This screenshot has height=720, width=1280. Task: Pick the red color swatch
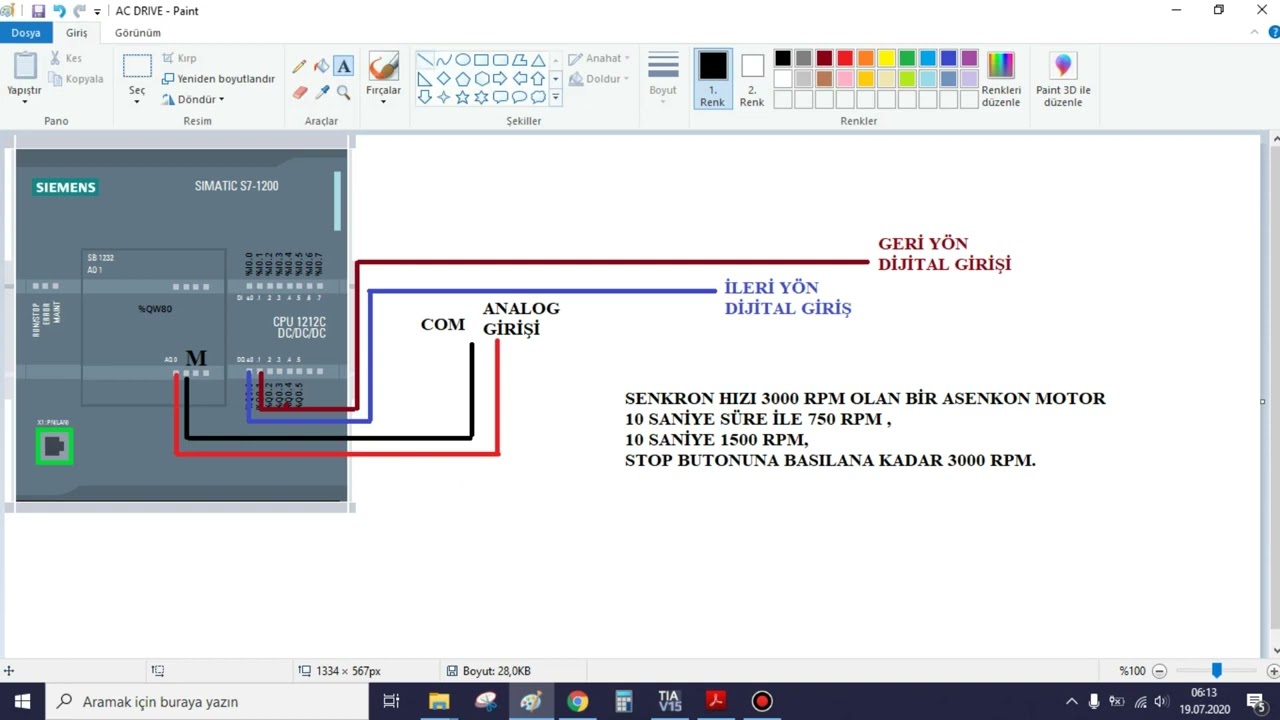[845, 58]
